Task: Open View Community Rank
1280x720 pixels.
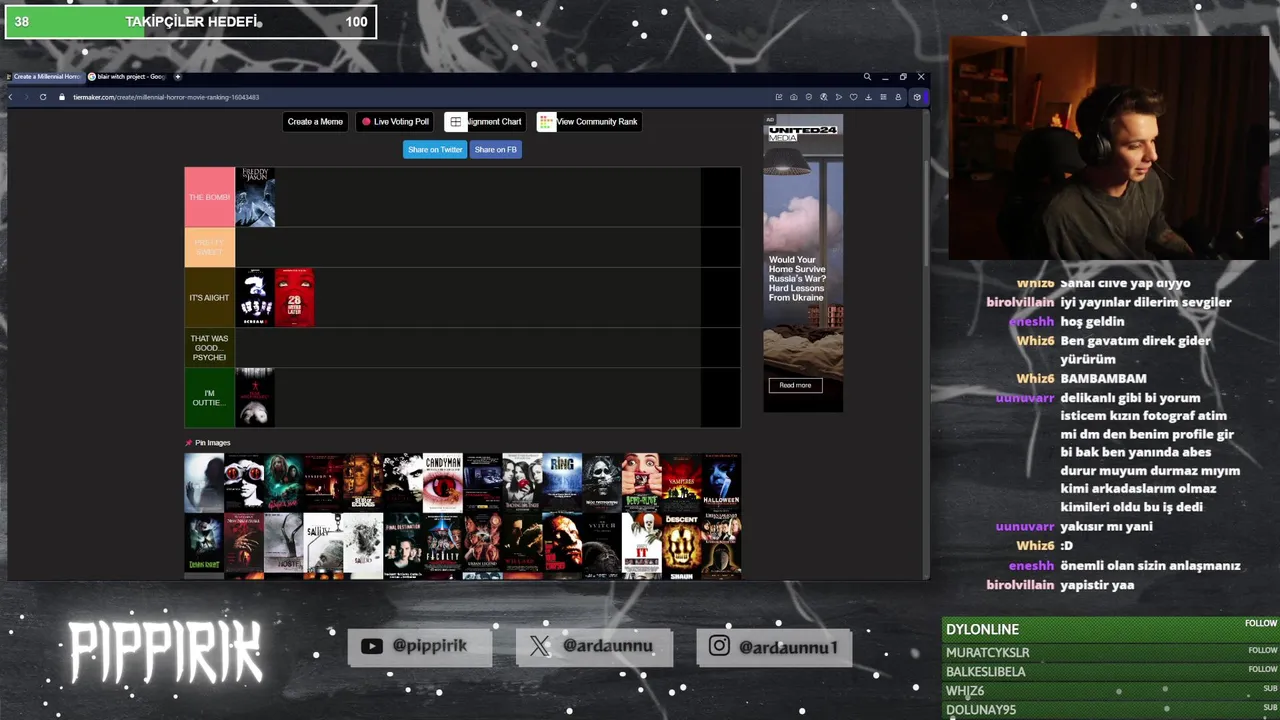Action: [589, 122]
